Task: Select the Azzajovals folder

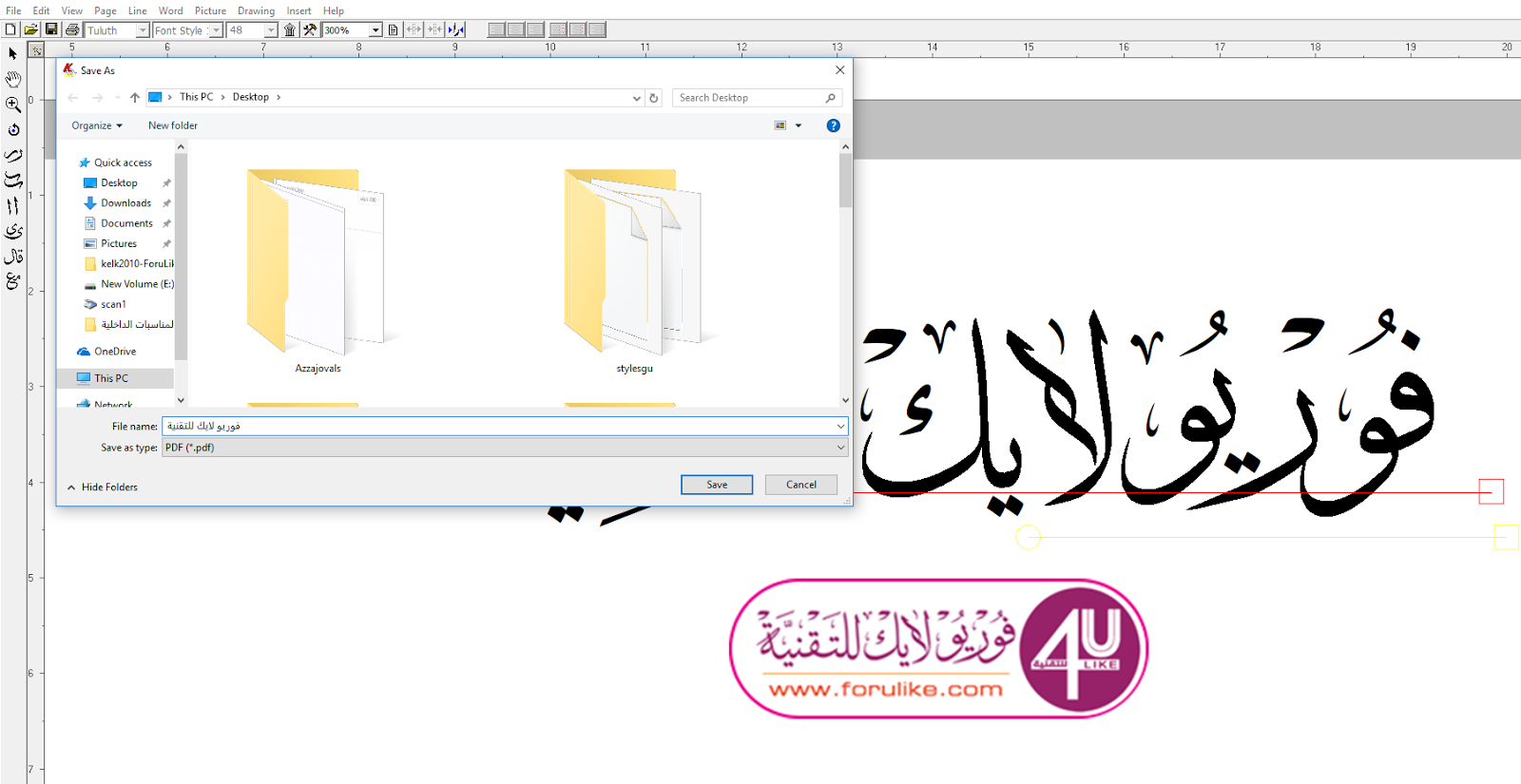Action: [318, 271]
